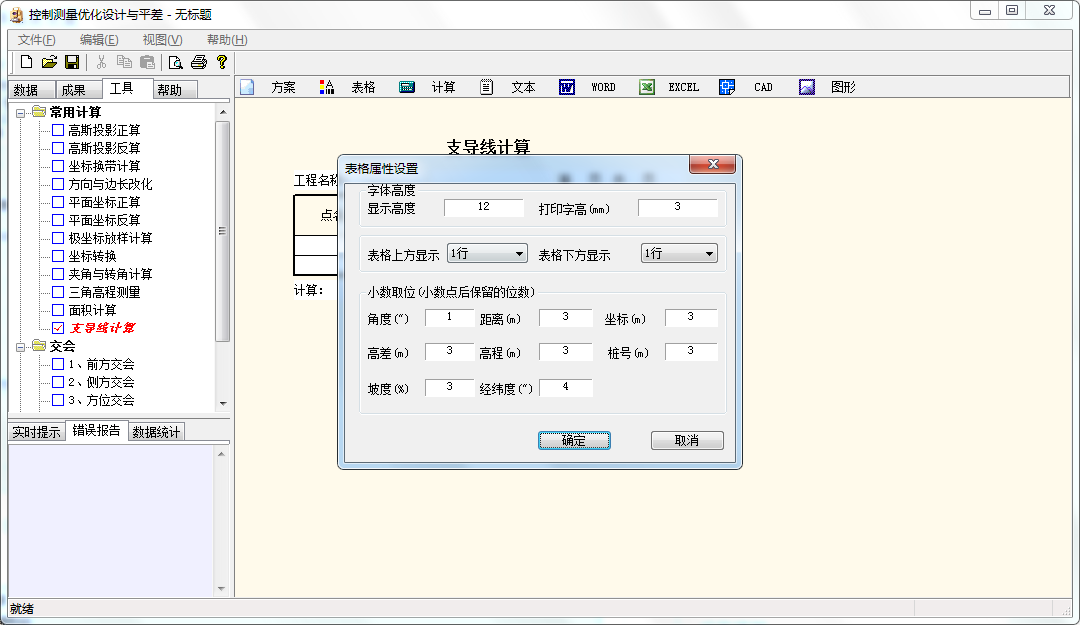
Task: Click the Print toolbar icon
Action: (198, 62)
